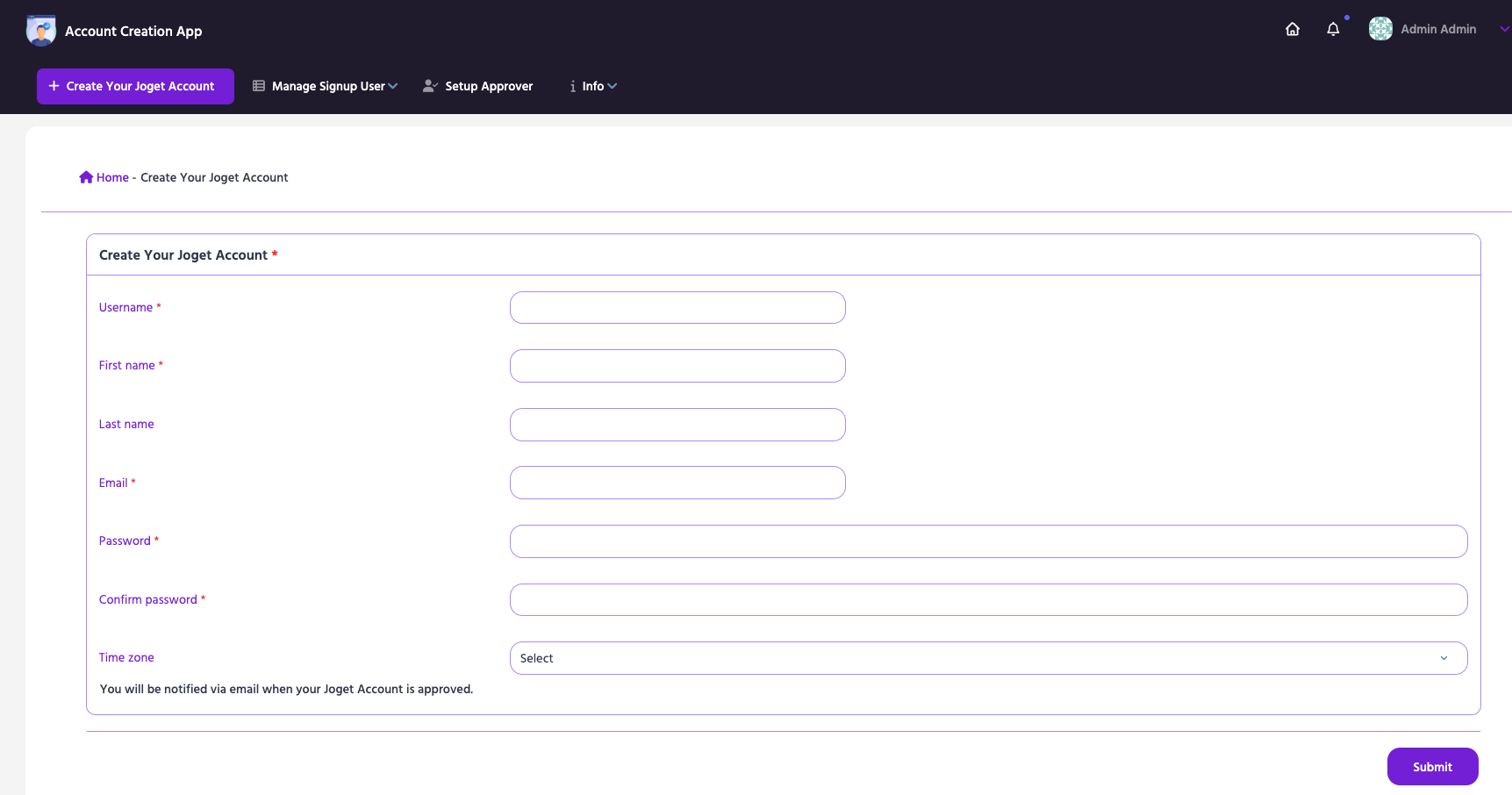Open the home icon in top bar

click(x=1293, y=29)
